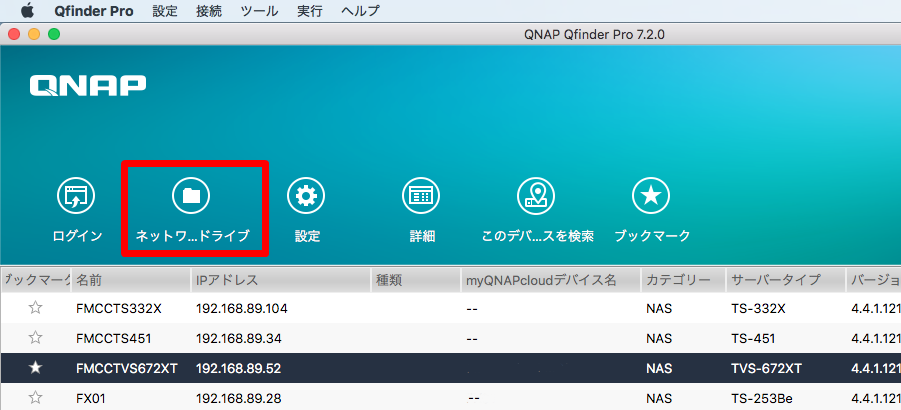
Task: Toggle bookmark star for FMCCTS332X
Action: click(x=36, y=308)
